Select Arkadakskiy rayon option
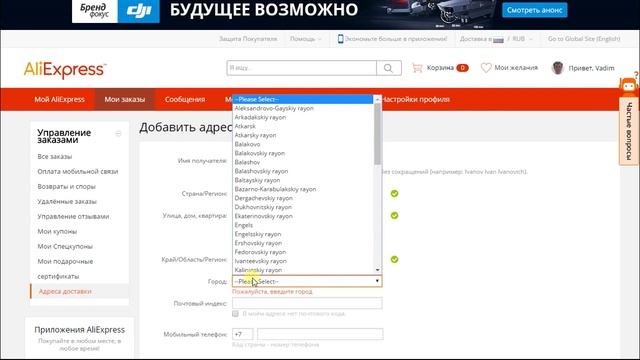The width and height of the screenshot is (640, 360). (x=303, y=117)
